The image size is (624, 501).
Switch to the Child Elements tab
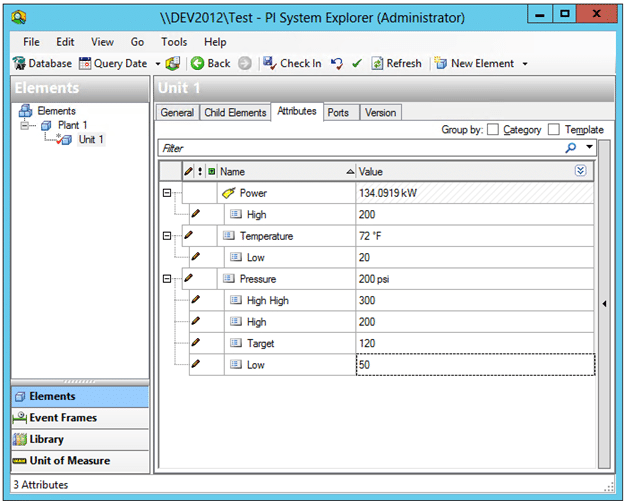point(235,112)
